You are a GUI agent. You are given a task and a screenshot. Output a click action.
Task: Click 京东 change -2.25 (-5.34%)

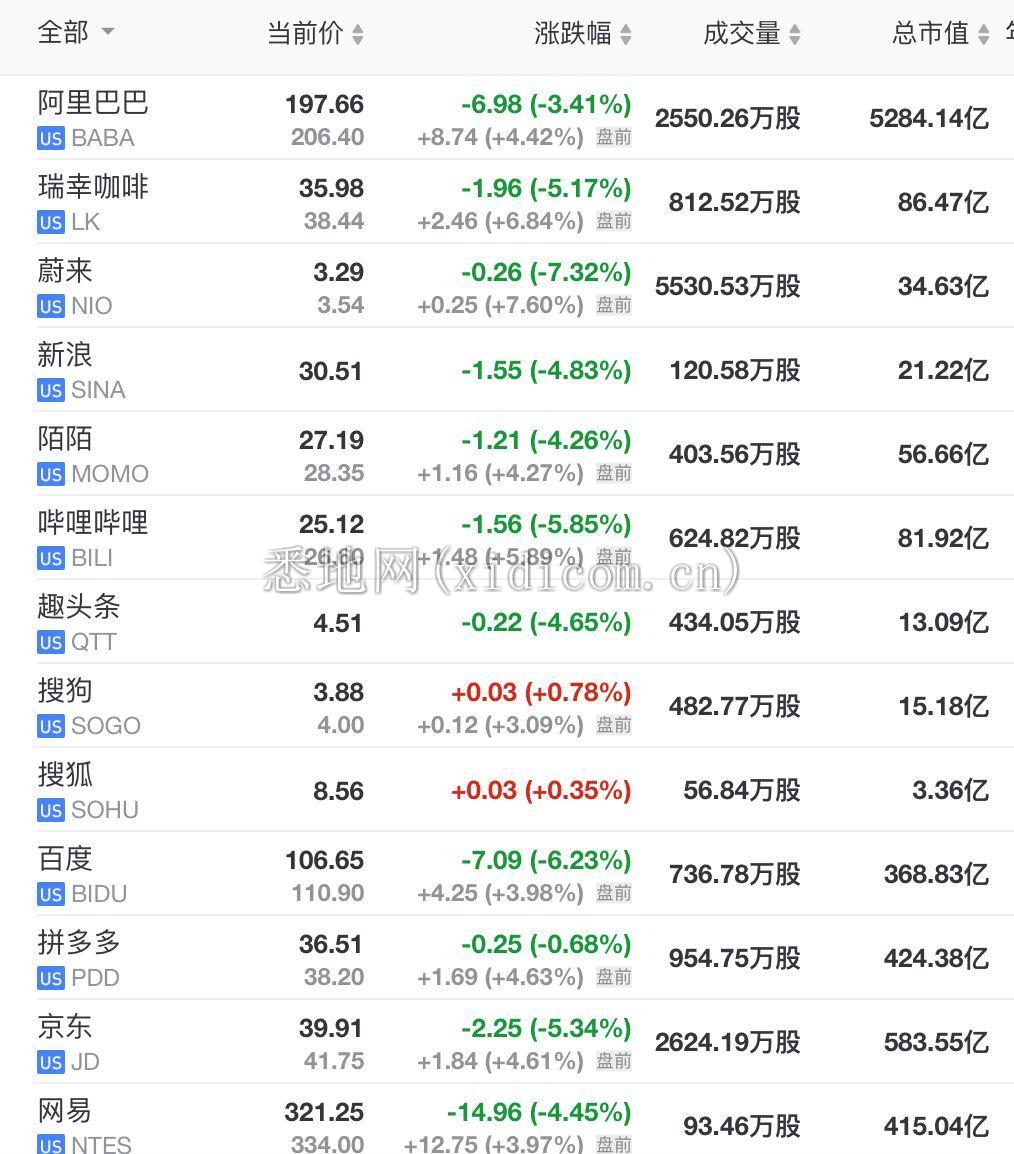coord(547,1028)
